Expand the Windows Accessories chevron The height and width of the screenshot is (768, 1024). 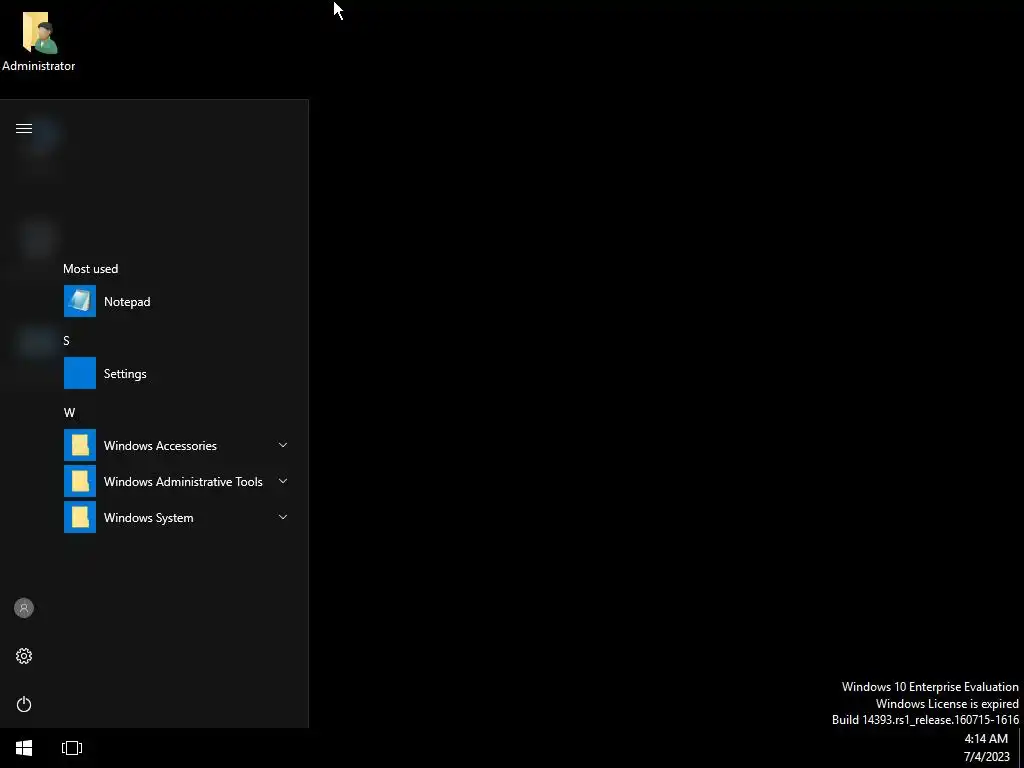click(x=283, y=445)
